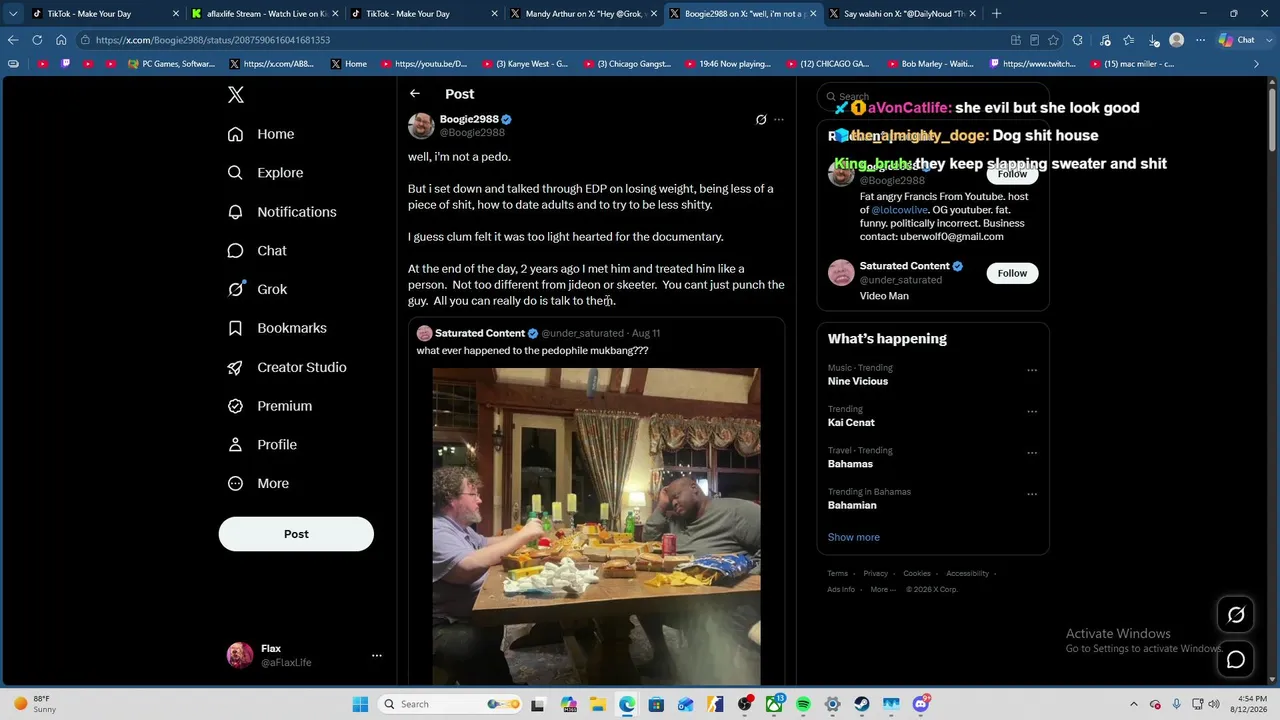Open Creator Studio from sidebar
This screenshot has height=720, width=1280.
pyautogui.click(x=287, y=367)
